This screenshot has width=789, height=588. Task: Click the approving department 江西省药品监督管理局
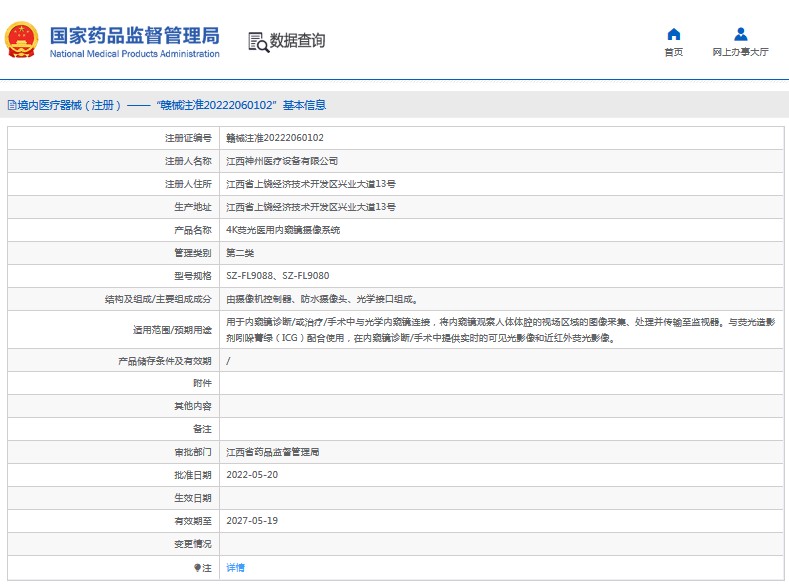(x=272, y=452)
